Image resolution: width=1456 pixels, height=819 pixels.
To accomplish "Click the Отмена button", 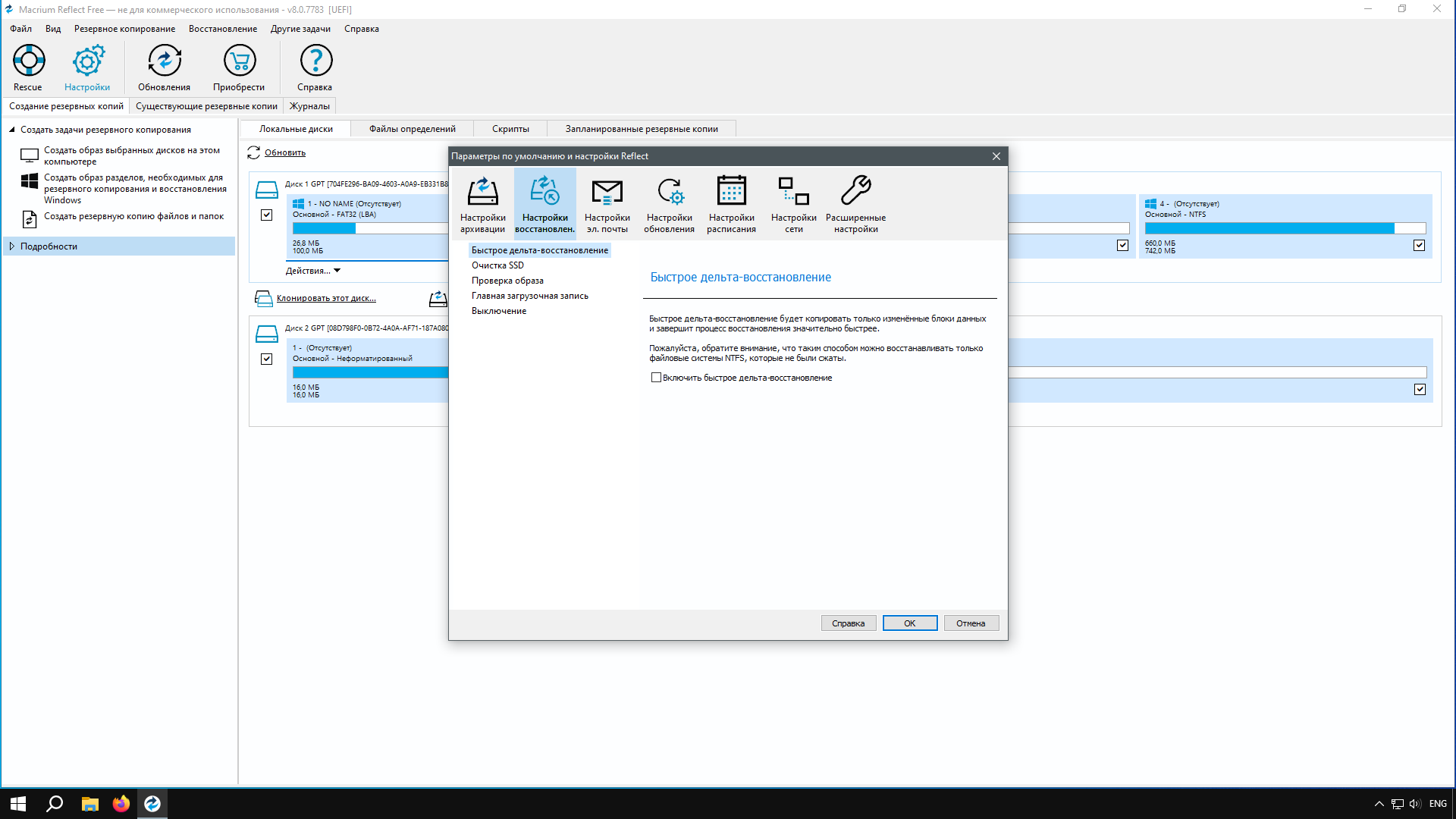I will coord(971,623).
